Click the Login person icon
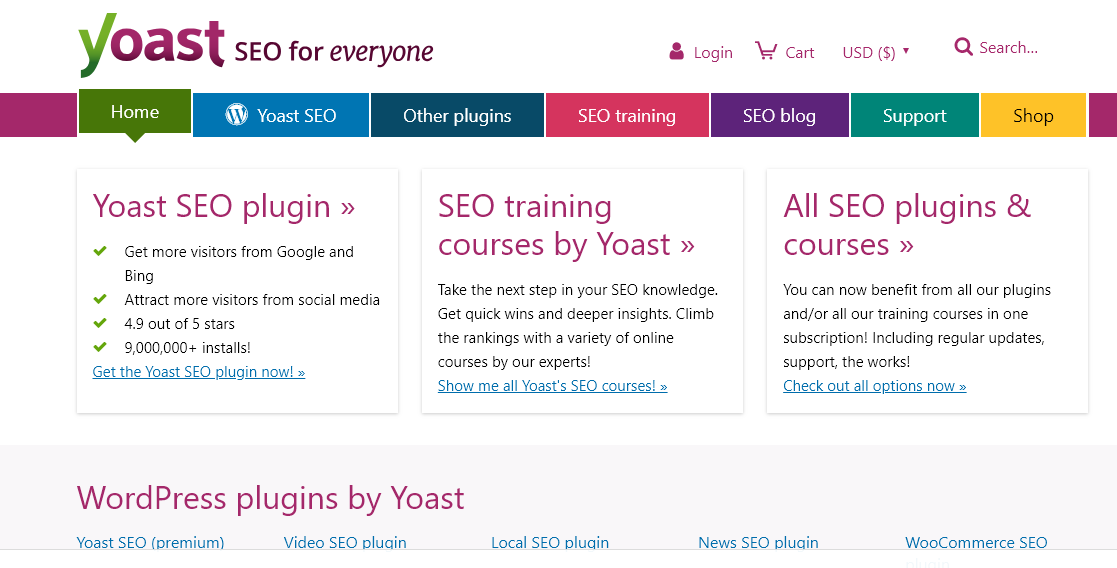This screenshot has width=1117, height=568. click(x=676, y=51)
